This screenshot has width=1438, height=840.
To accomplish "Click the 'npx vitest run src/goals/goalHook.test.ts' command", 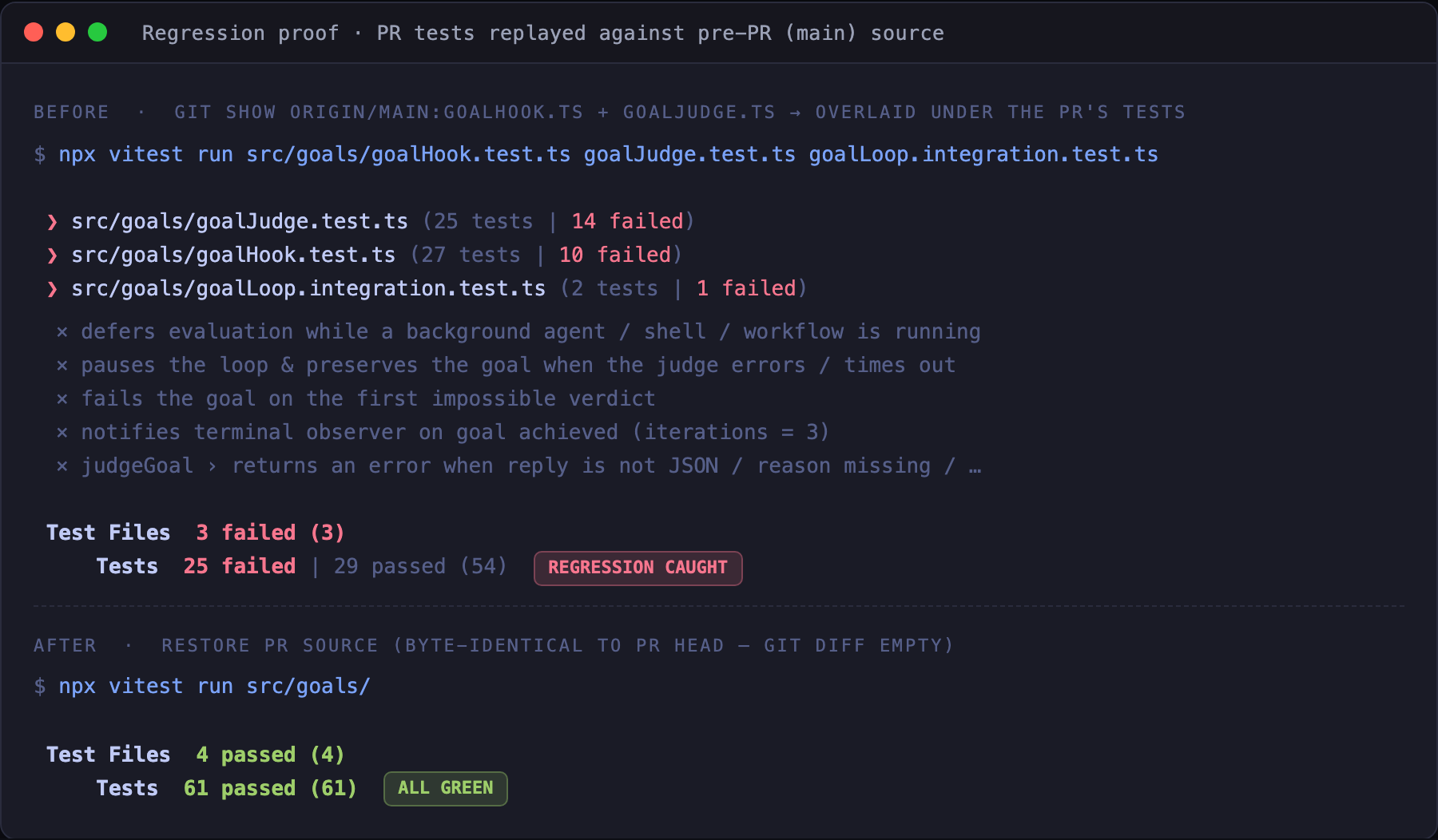I will pyautogui.click(x=315, y=154).
